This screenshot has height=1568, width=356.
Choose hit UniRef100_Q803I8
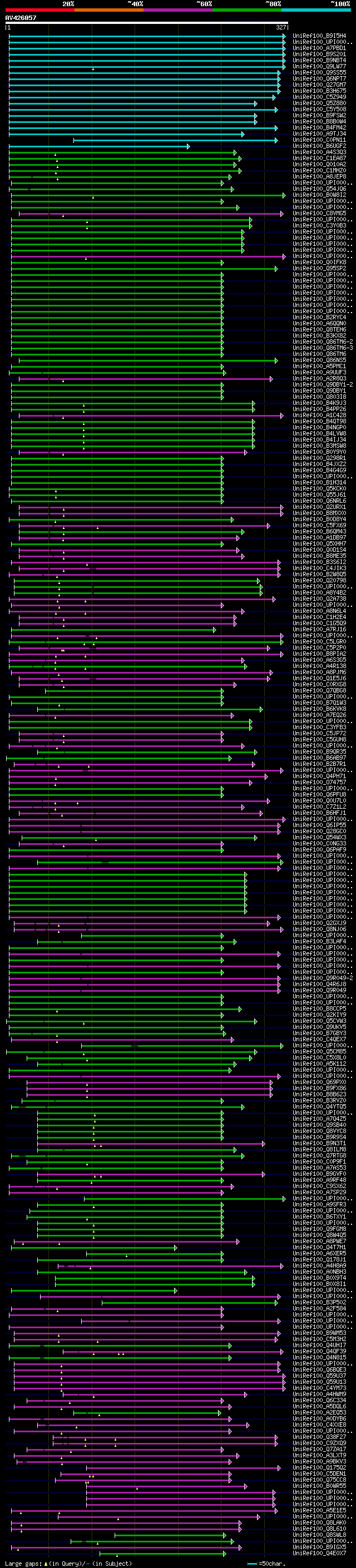[x=319, y=397]
